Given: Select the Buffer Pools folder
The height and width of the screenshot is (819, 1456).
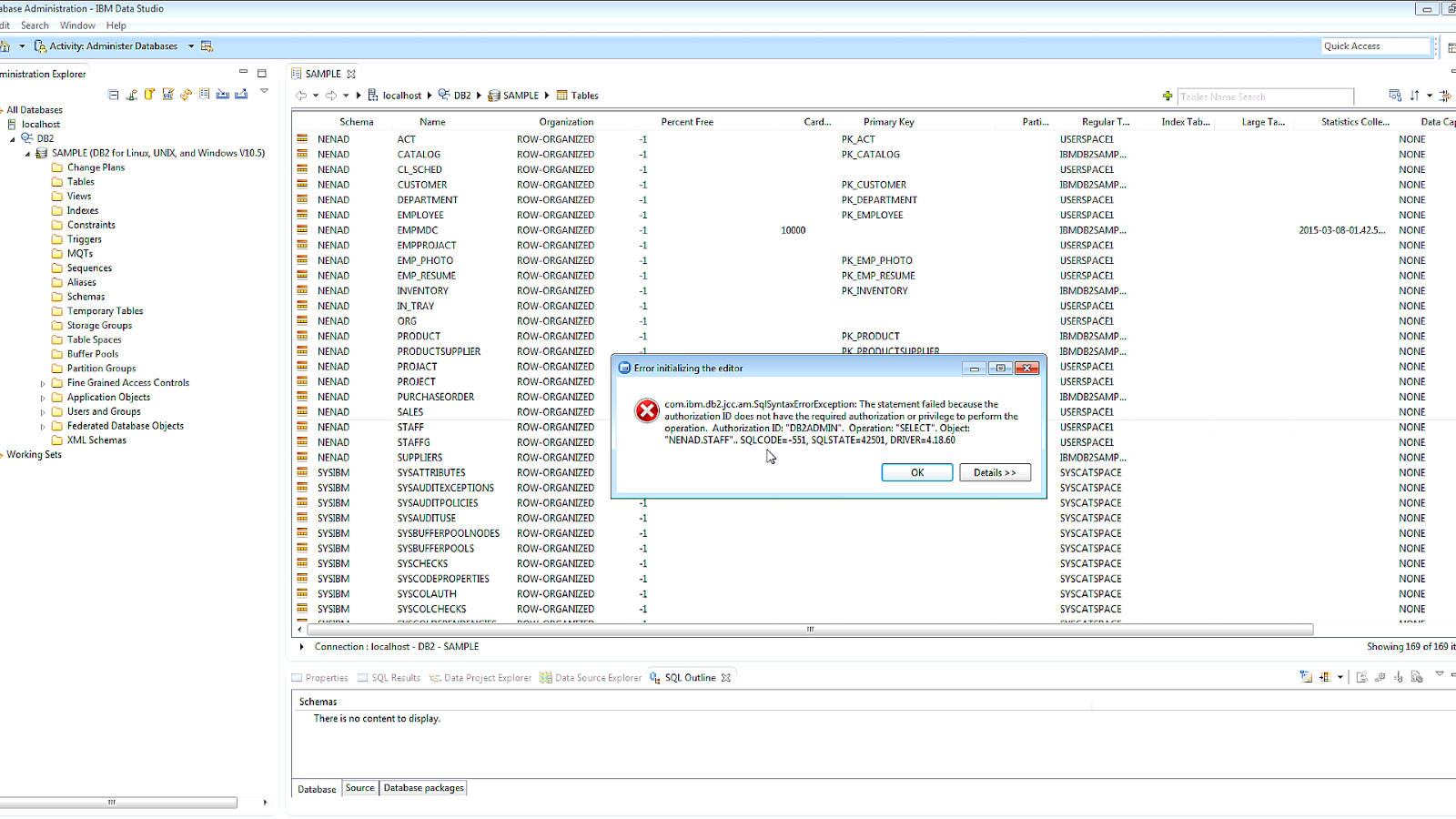Looking at the screenshot, I should [x=92, y=355].
